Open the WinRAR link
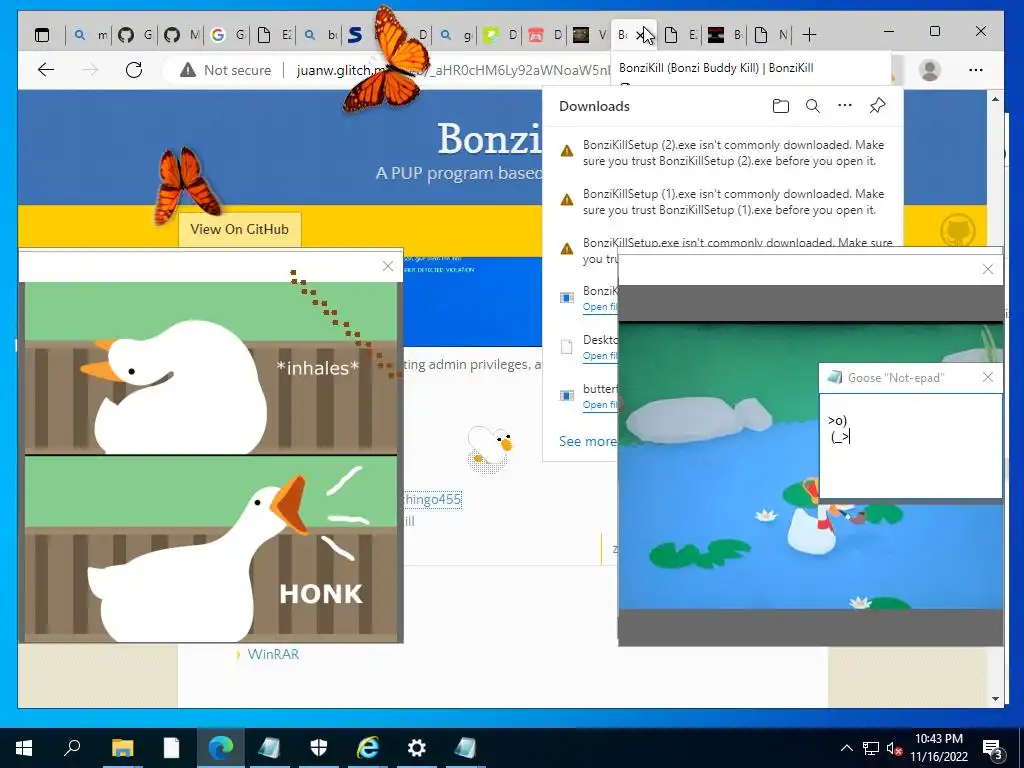 273,654
